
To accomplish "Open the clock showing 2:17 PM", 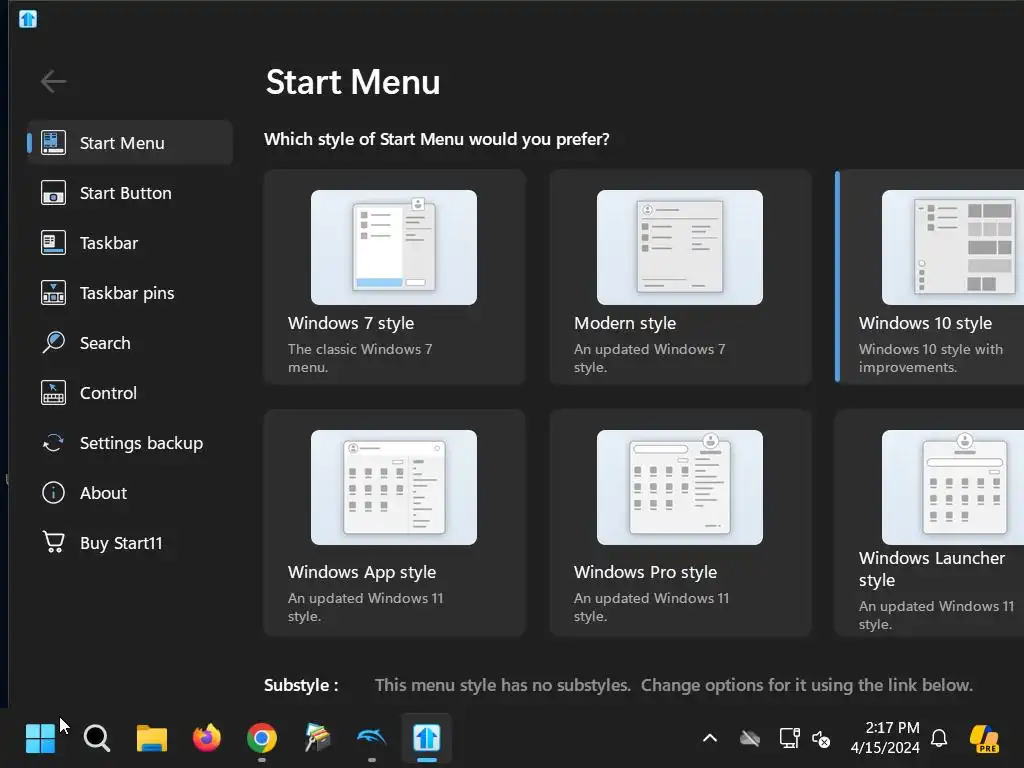I will point(886,738).
